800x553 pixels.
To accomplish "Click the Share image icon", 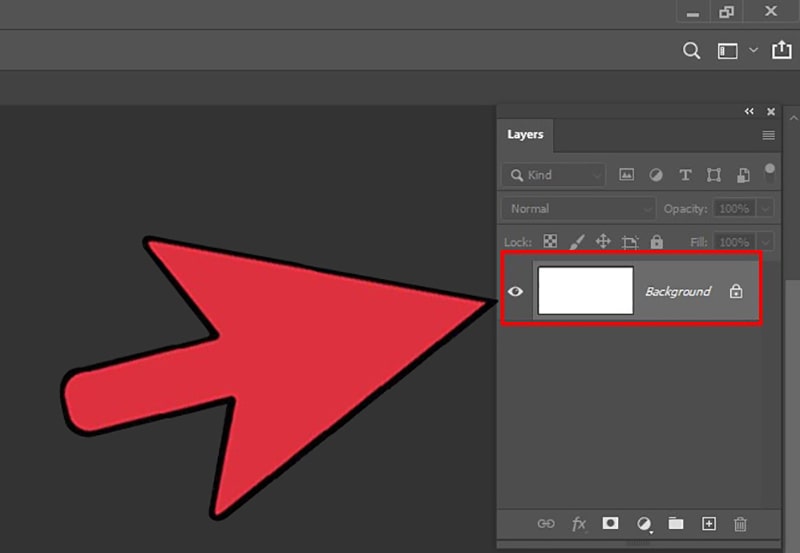I will pos(781,50).
